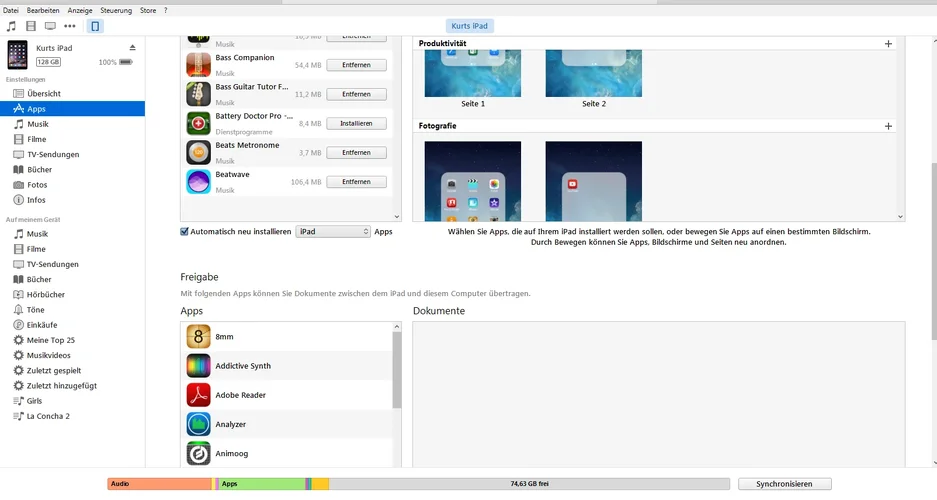Remove Bass Companion with Entfernen
The height and width of the screenshot is (500, 937).
pyautogui.click(x=356, y=65)
